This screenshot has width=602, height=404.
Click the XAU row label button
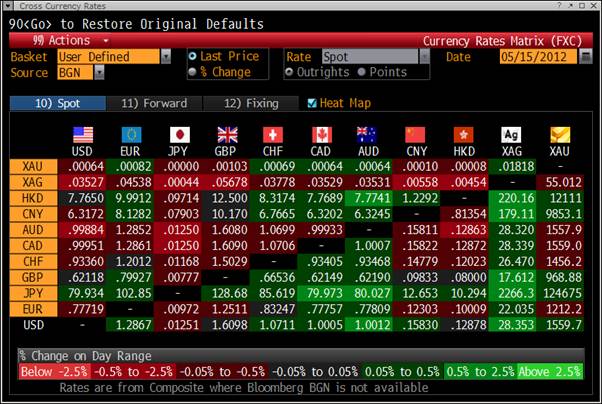coord(33,165)
